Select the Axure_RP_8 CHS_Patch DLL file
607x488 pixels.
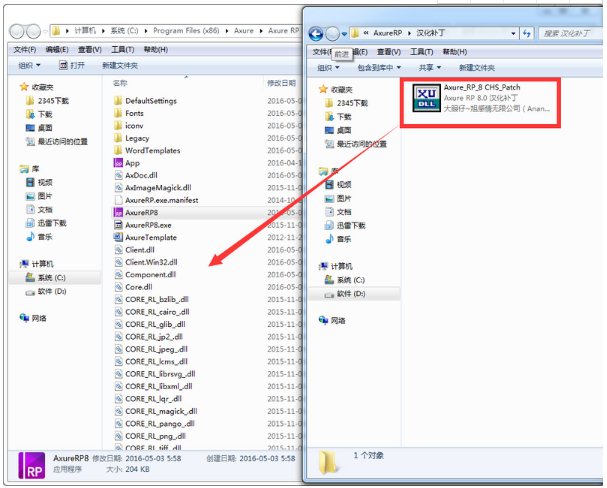tap(480, 98)
